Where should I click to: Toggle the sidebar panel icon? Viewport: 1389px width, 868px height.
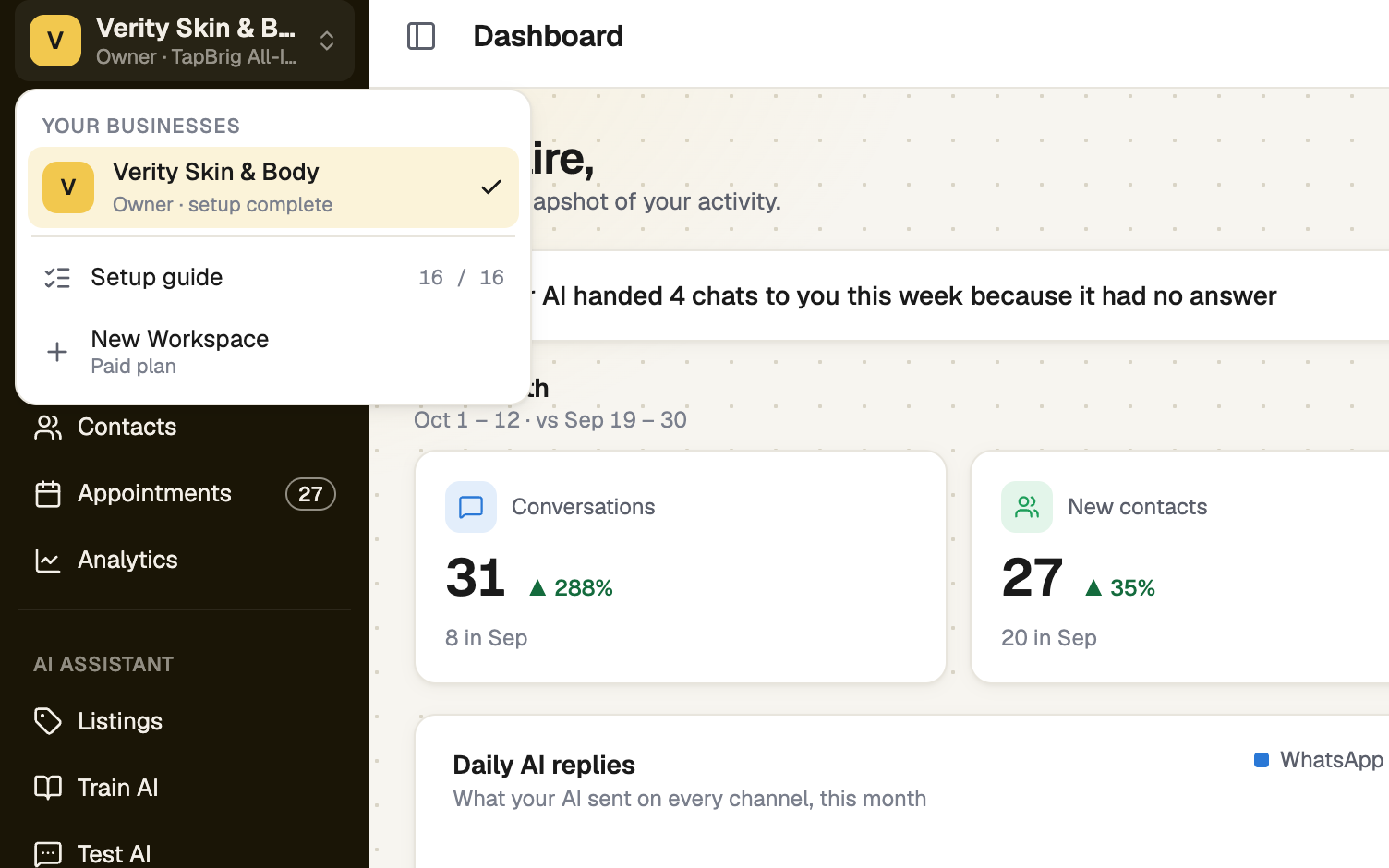[421, 36]
